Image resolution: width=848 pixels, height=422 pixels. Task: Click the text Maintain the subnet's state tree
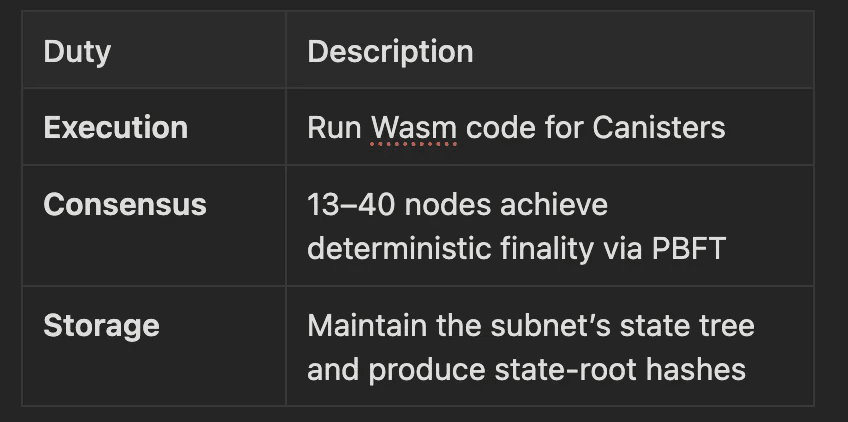coord(530,326)
